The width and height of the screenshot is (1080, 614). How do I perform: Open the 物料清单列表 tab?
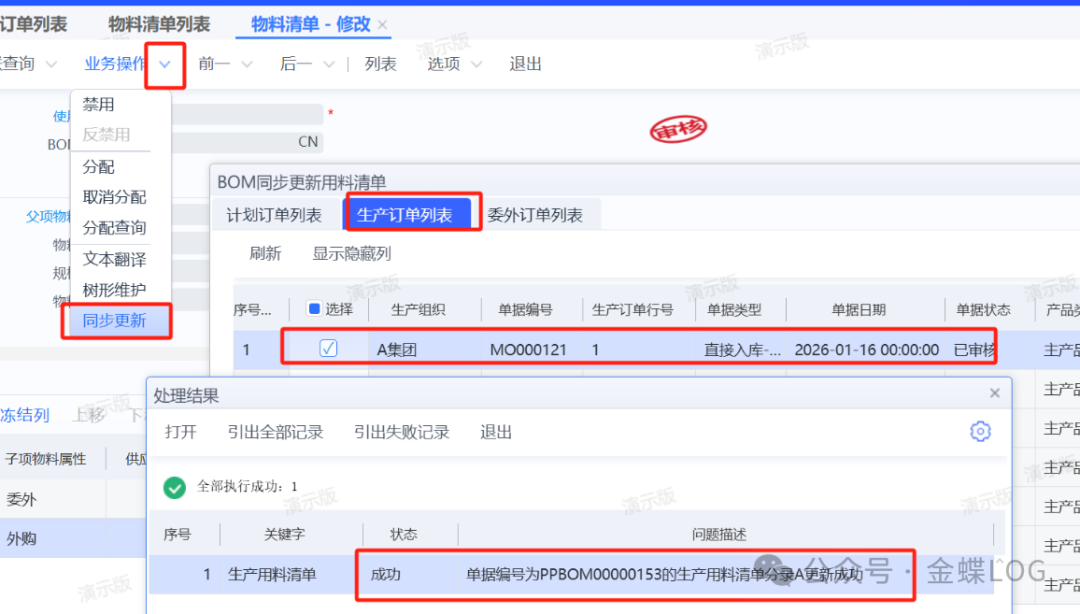[x=159, y=24]
